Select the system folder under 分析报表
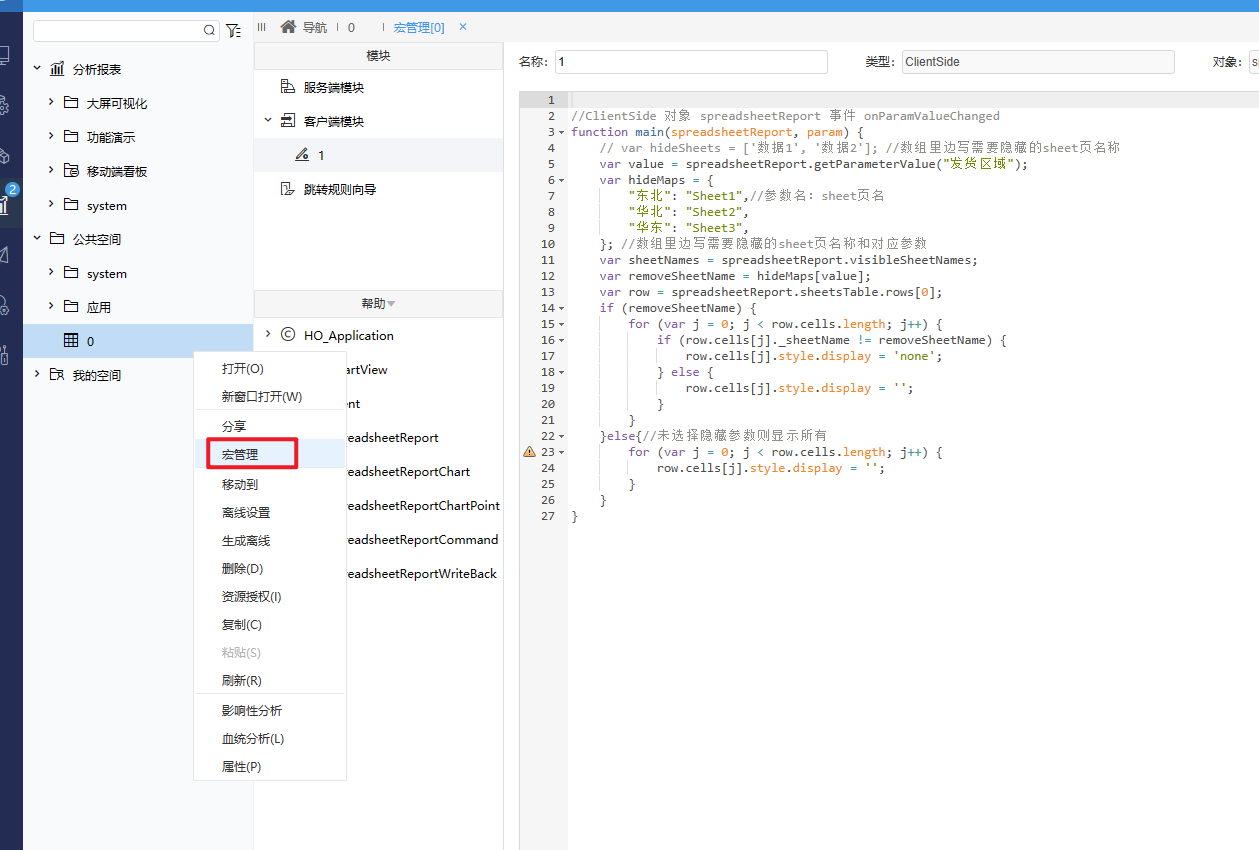Image resolution: width=1259 pixels, height=850 pixels. (107, 205)
